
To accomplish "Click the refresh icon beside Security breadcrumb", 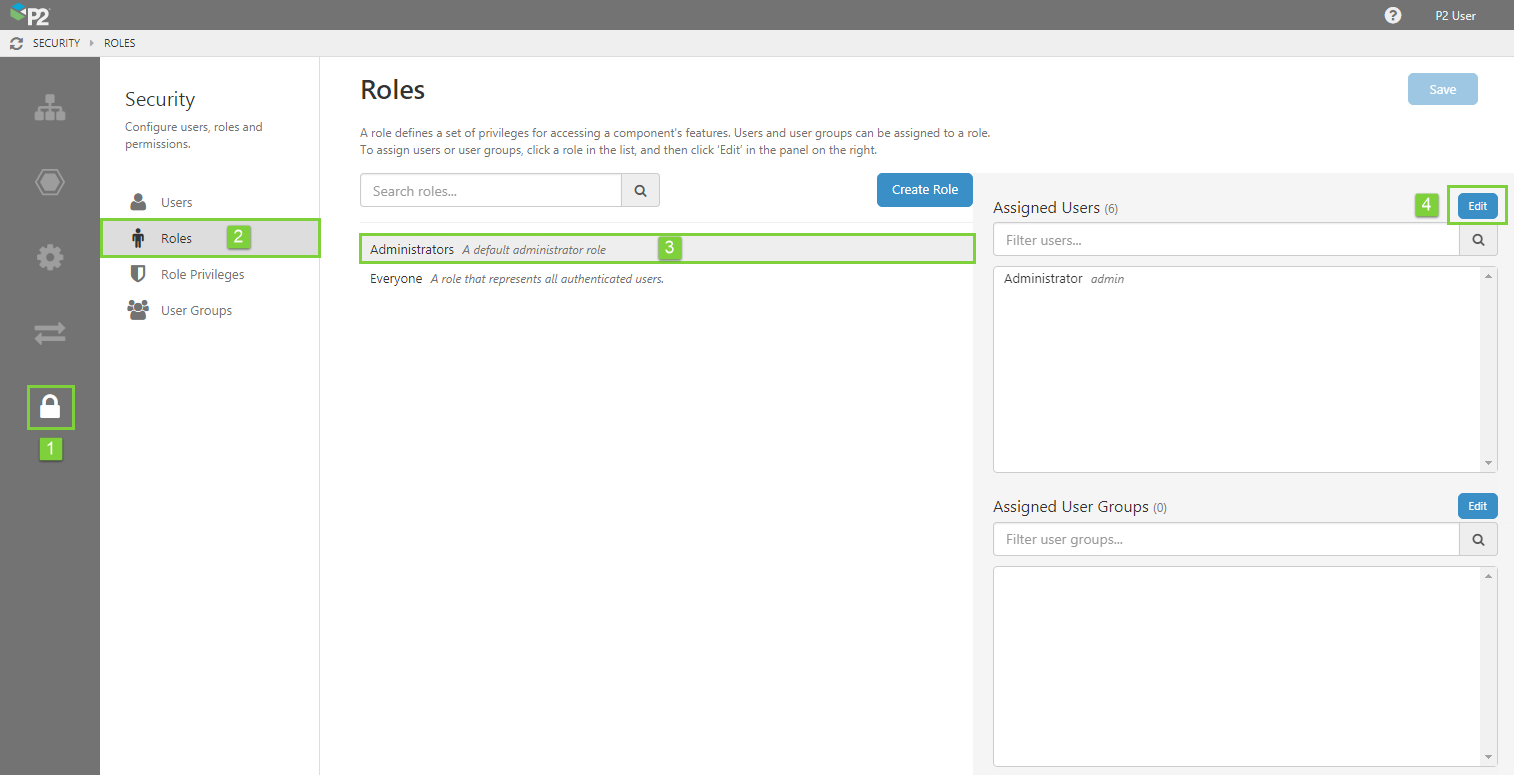I will pos(16,44).
